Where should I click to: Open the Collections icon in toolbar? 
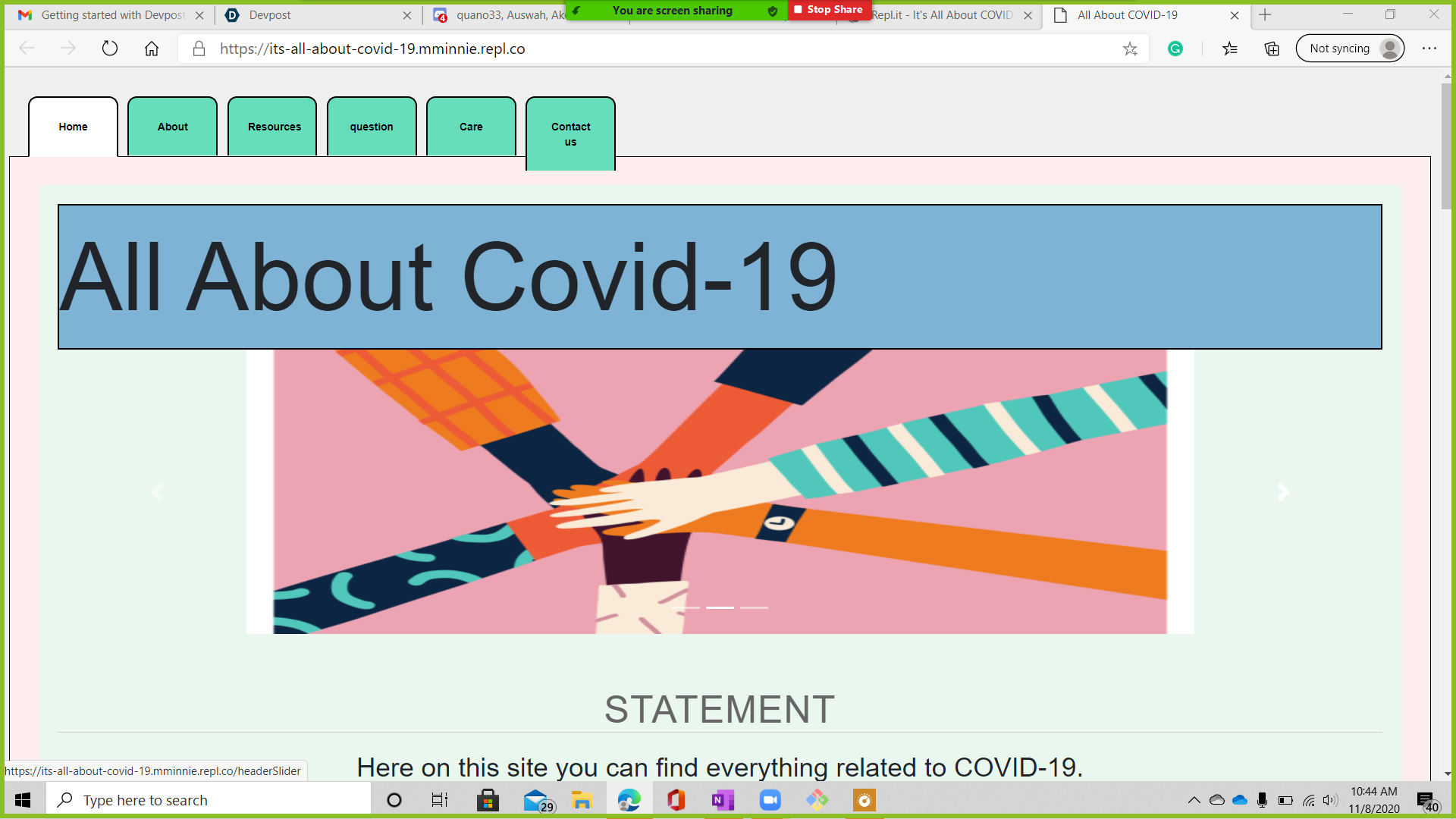pos(1272,49)
